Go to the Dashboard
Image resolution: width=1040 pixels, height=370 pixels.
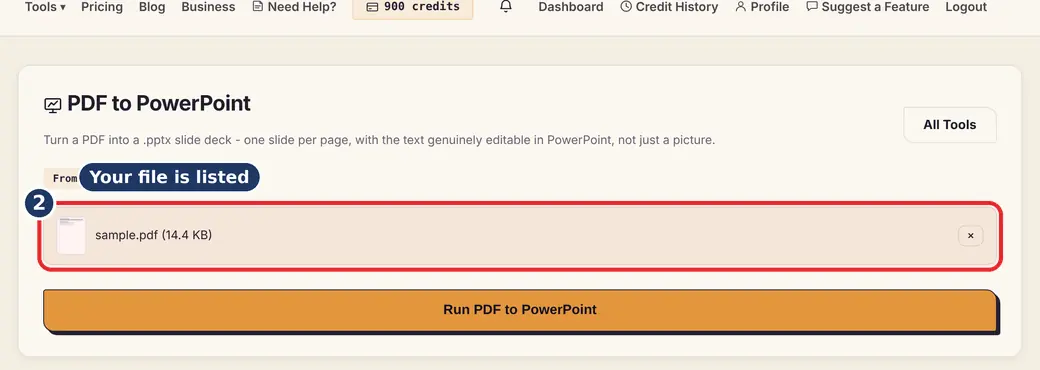[x=571, y=7]
